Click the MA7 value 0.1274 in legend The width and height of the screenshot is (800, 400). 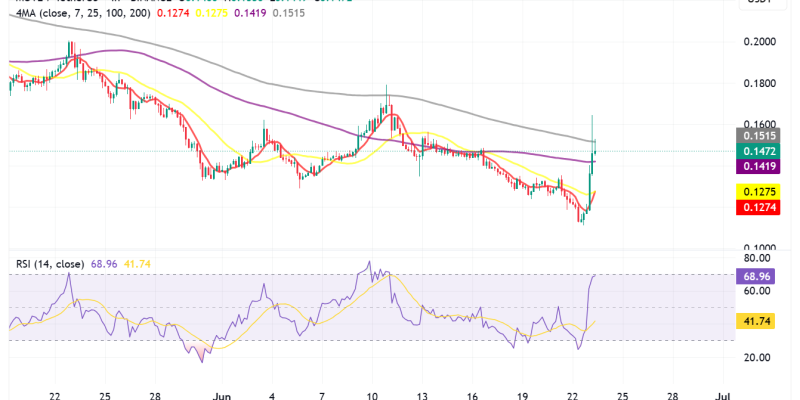click(172, 14)
